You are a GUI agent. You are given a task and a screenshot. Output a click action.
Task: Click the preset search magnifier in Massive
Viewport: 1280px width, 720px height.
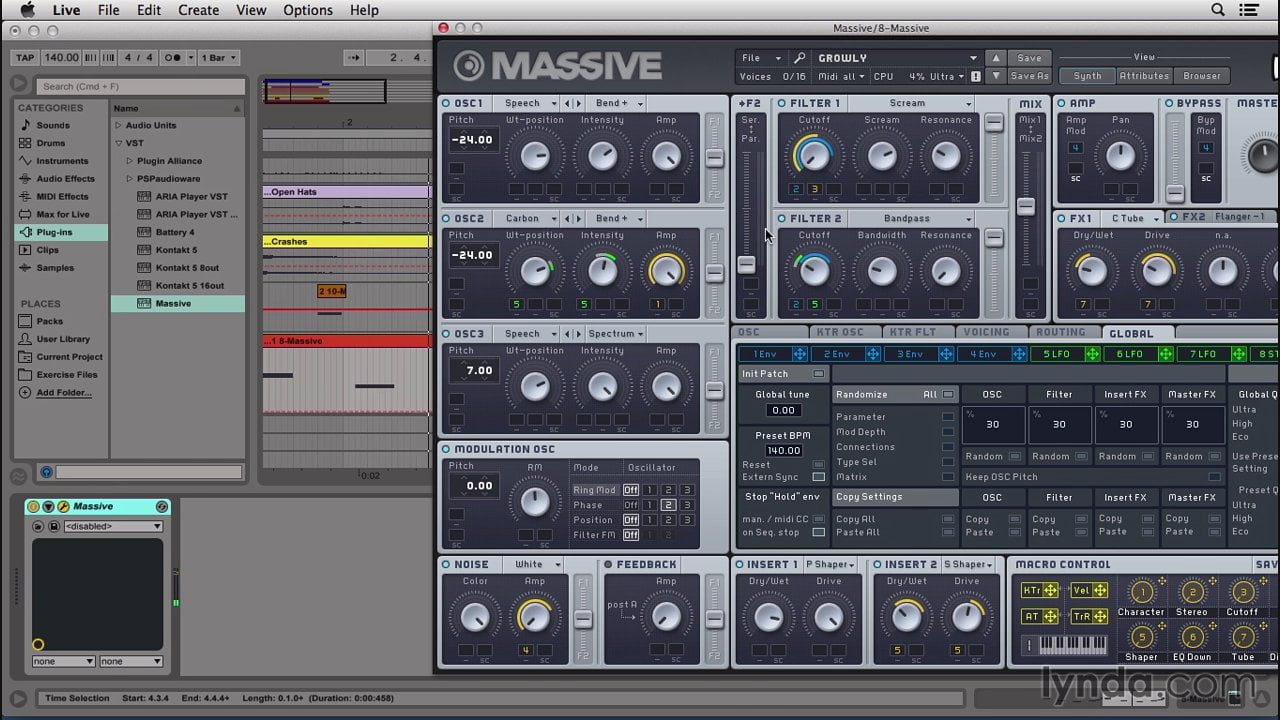(x=800, y=58)
